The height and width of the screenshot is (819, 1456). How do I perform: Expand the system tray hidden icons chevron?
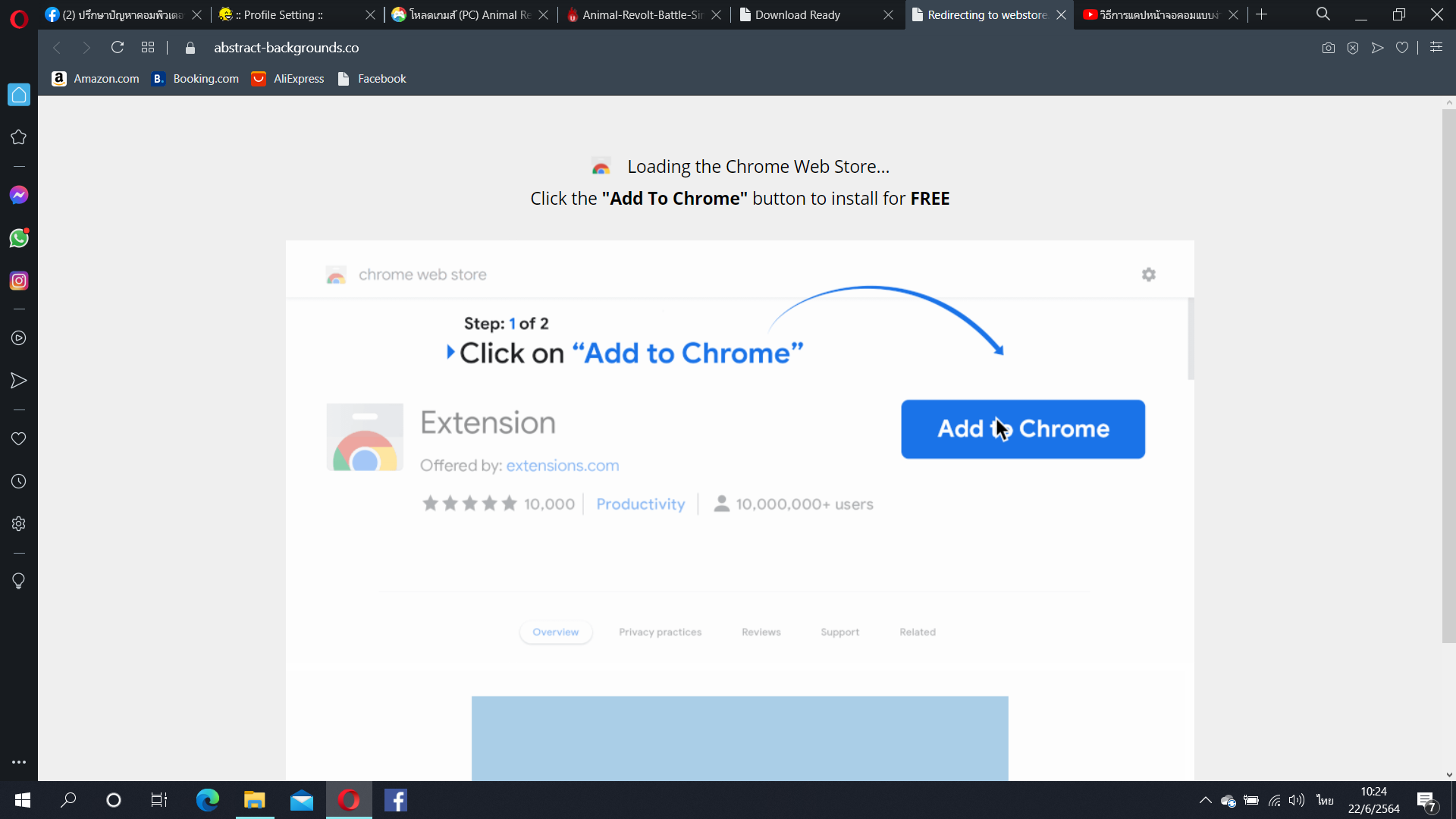click(x=1205, y=800)
